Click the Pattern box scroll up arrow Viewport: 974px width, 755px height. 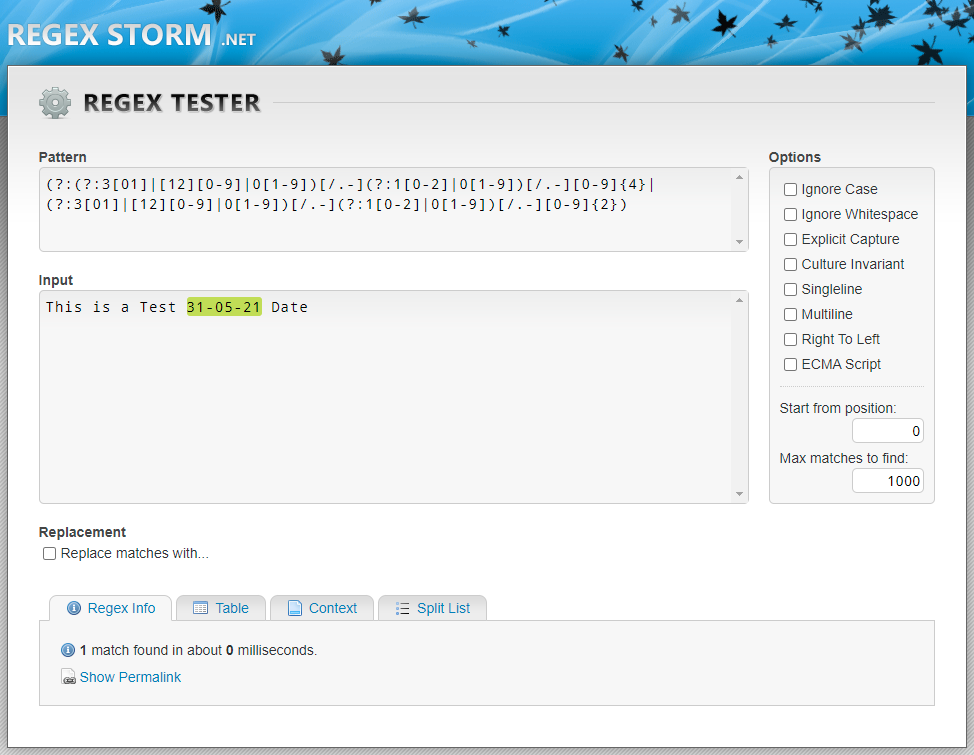(739, 177)
